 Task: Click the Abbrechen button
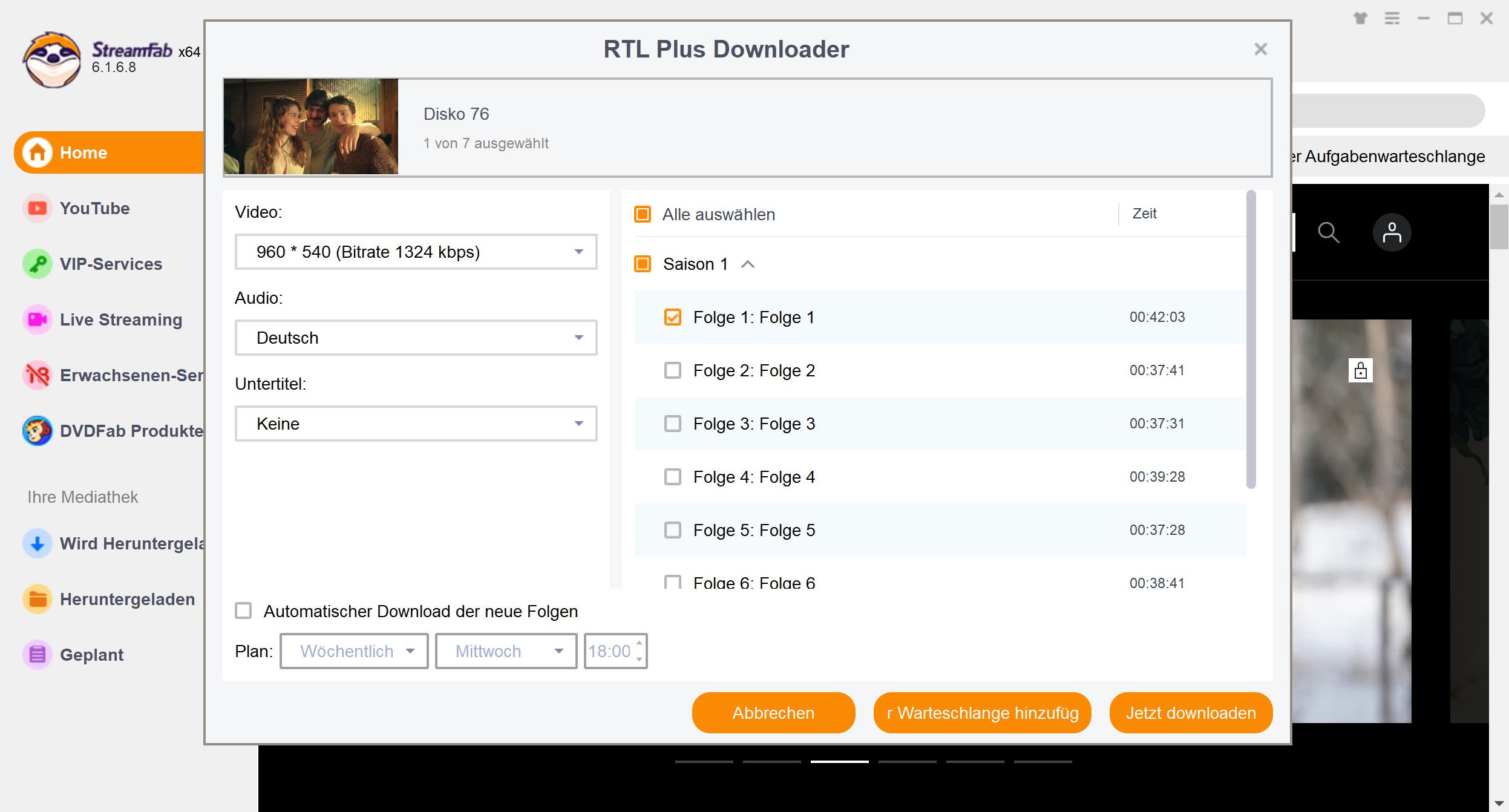click(773, 713)
